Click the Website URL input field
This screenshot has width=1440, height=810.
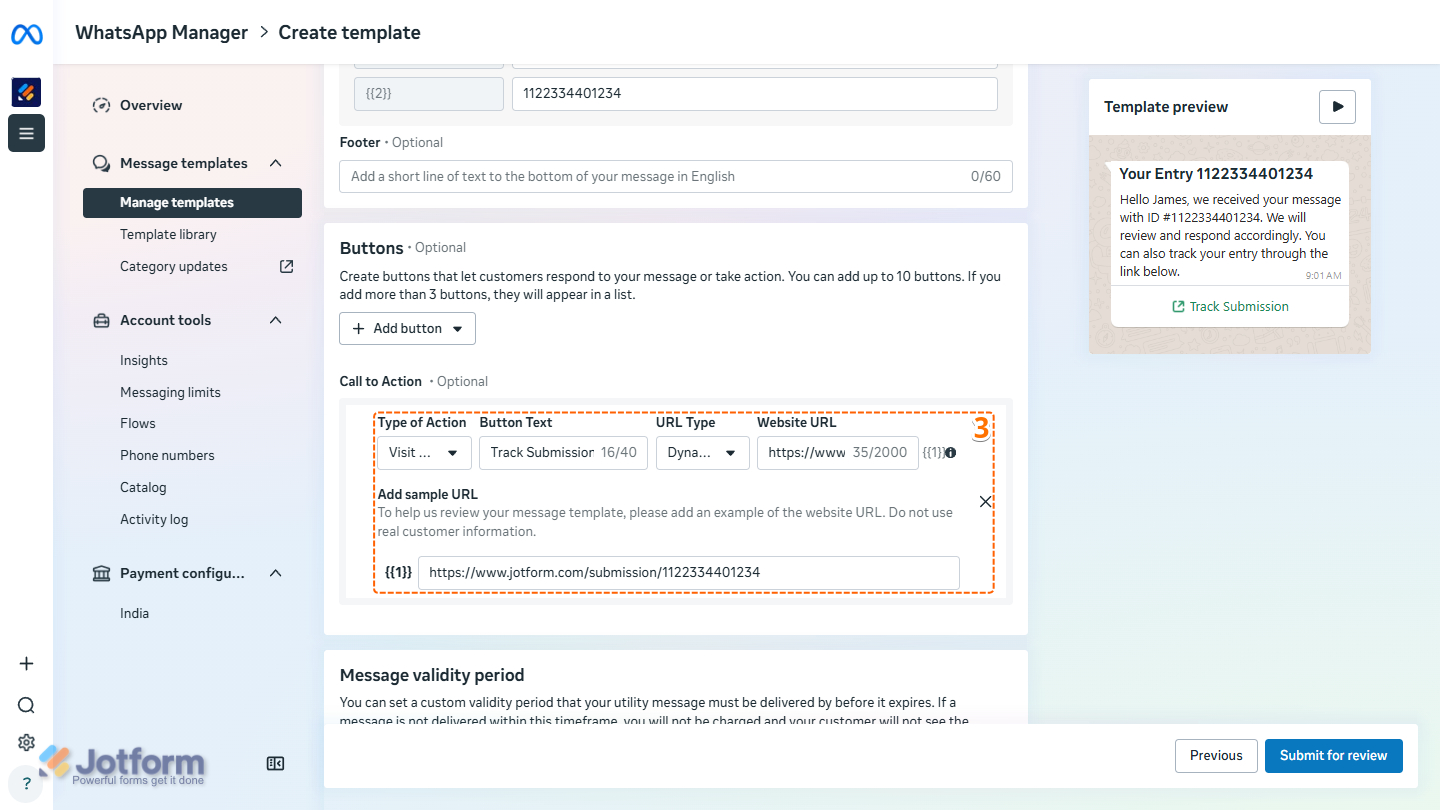pyautogui.click(x=838, y=452)
